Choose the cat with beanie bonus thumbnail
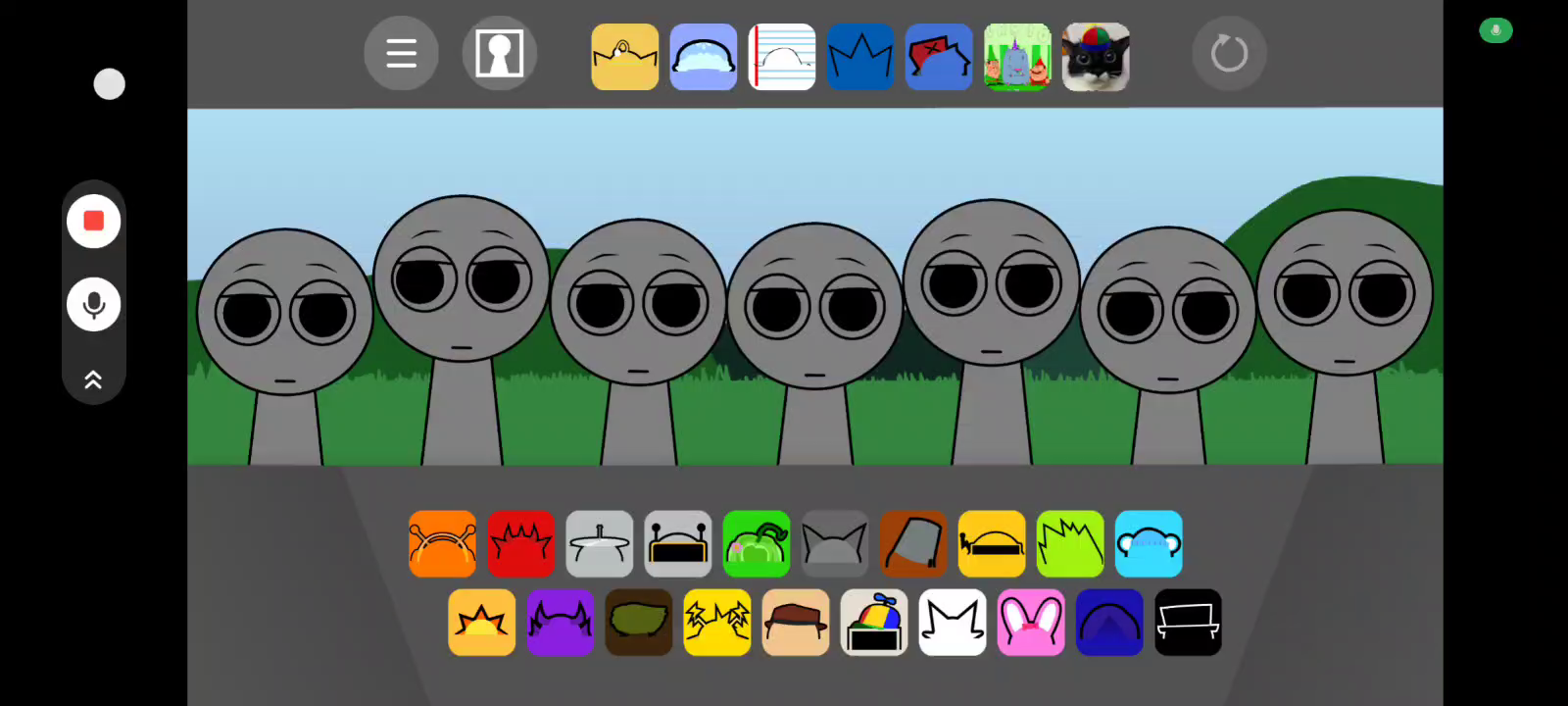This screenshot has height=706, width=1568. click(1095, 57)
